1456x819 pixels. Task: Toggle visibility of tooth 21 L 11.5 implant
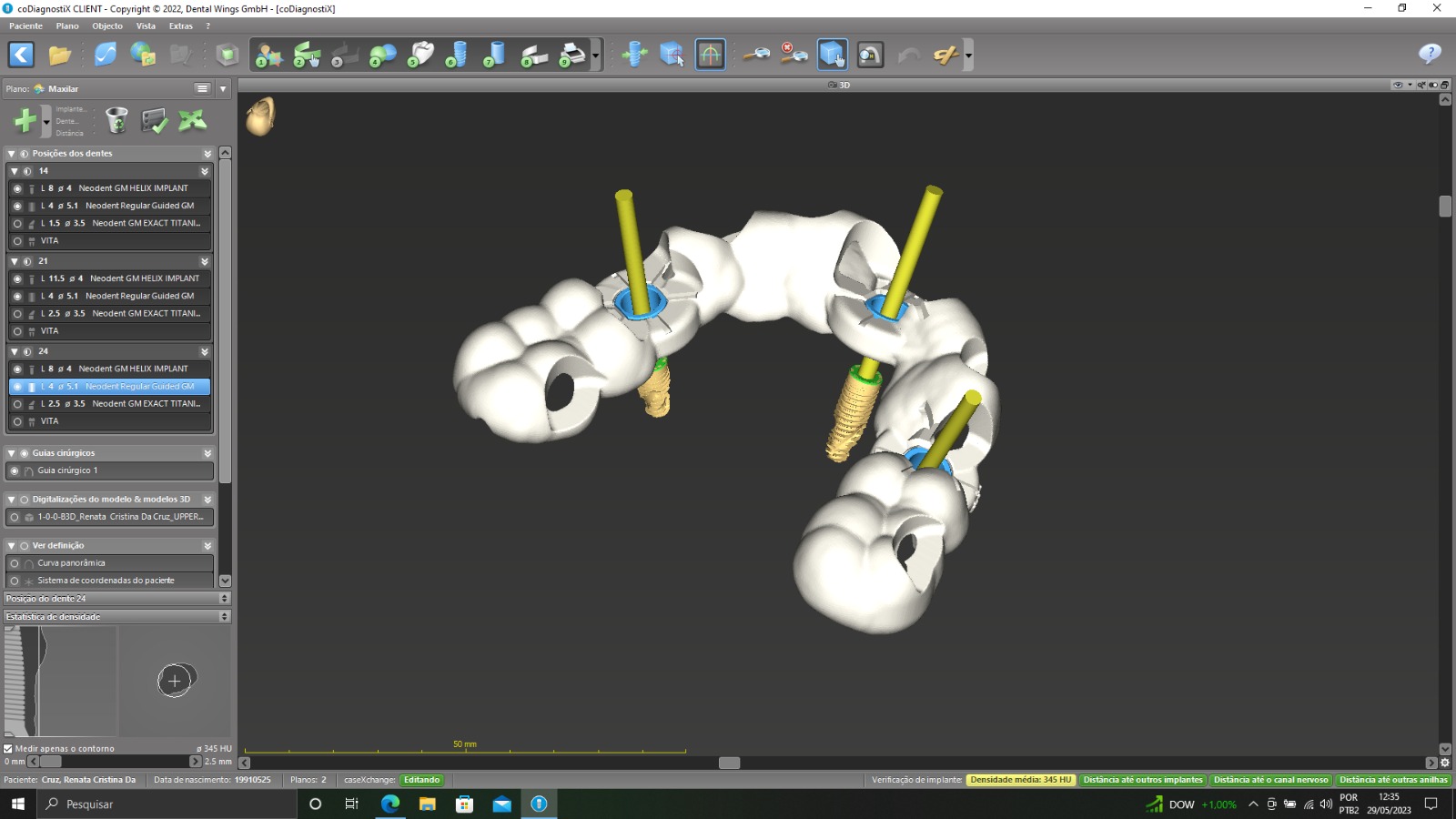click(x=17, y=279)
